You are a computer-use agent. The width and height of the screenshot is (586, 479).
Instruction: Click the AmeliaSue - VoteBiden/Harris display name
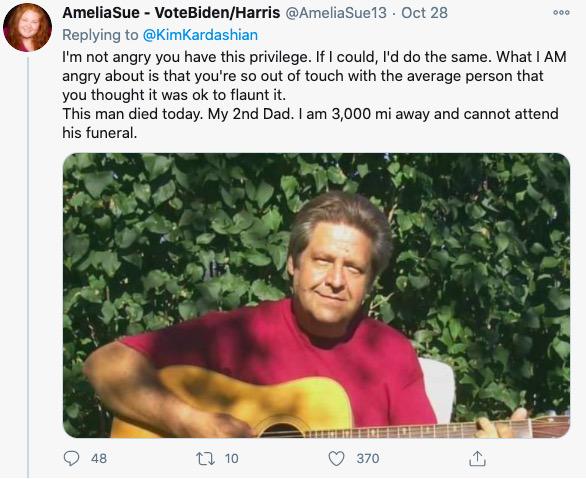click(171, 13)
